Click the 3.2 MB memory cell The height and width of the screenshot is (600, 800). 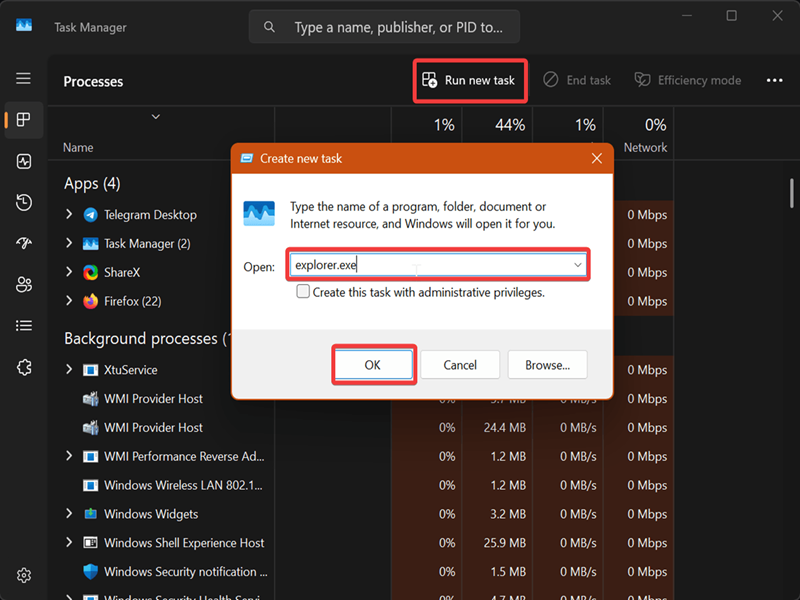[x=508, y=514]
